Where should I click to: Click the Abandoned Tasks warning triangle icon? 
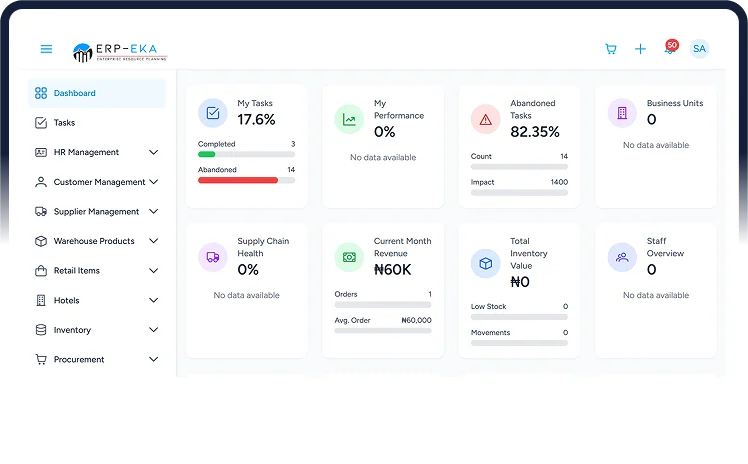click(x=486, y=119)
